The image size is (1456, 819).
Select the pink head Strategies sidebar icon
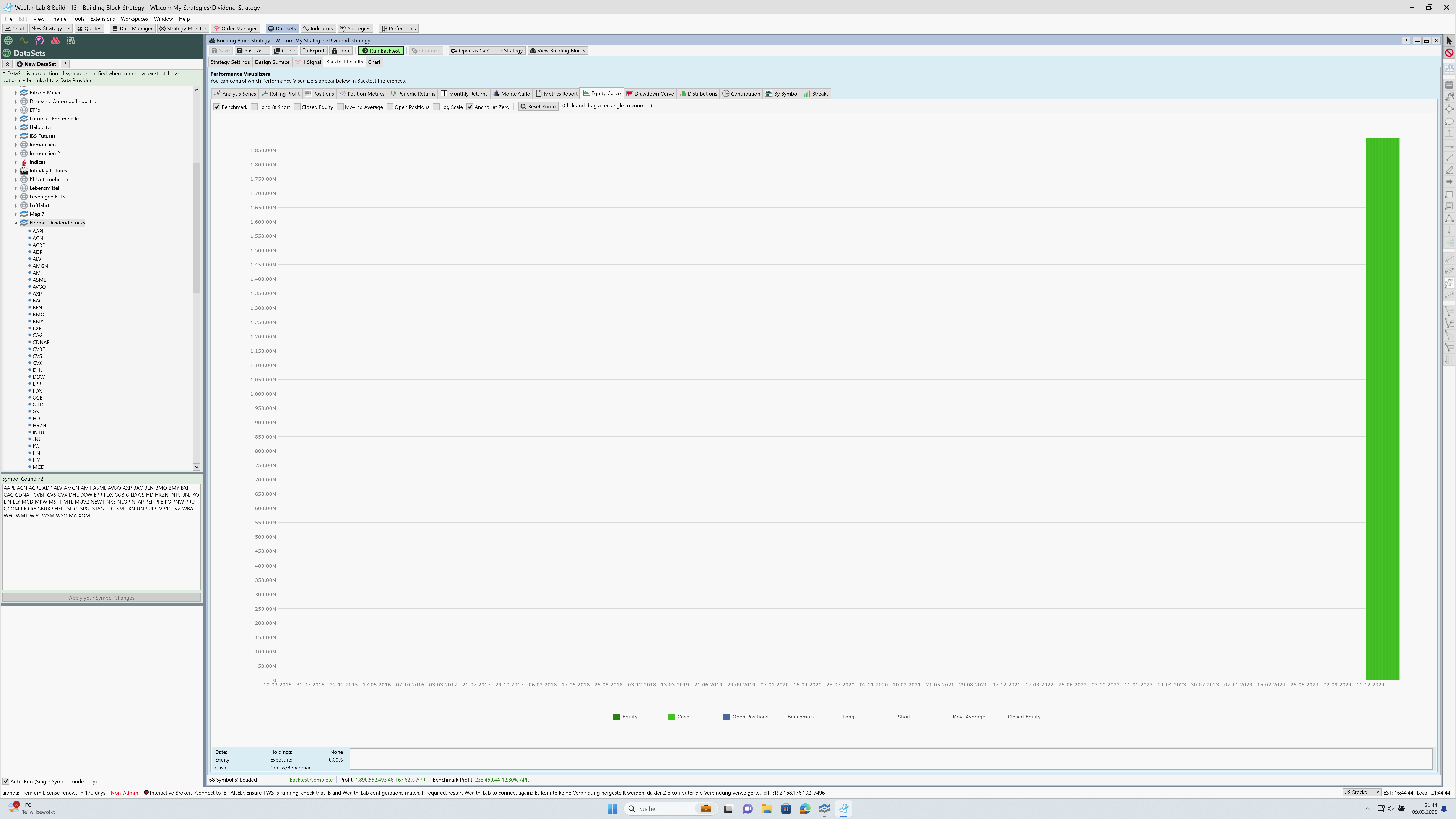[x=40, y=41]
